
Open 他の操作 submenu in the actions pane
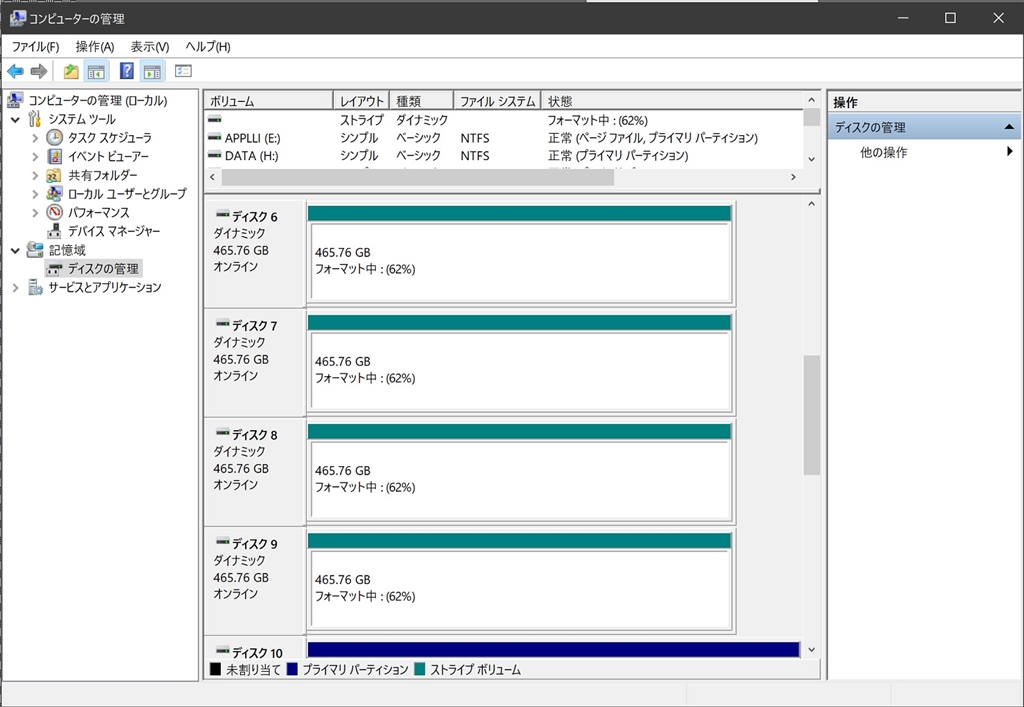click(x=924, y=152)
